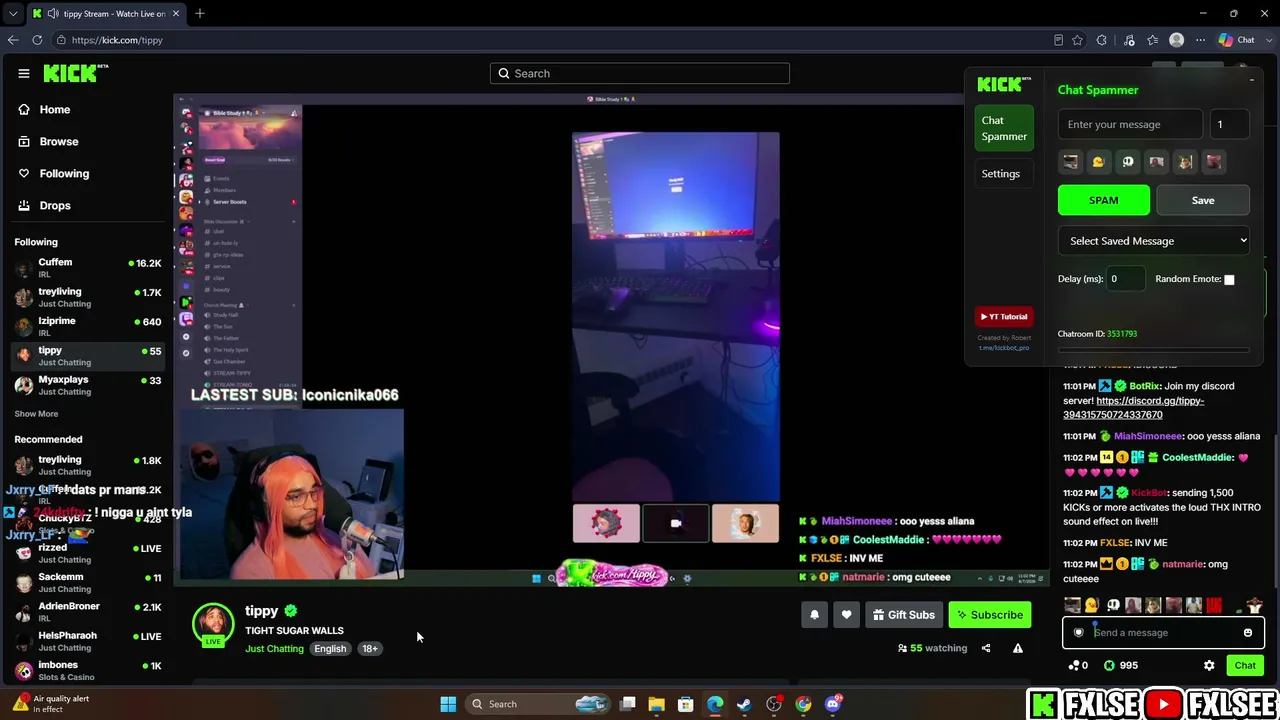
Task: Open File Explorer from the taskbar
Action: coord(656,704)
